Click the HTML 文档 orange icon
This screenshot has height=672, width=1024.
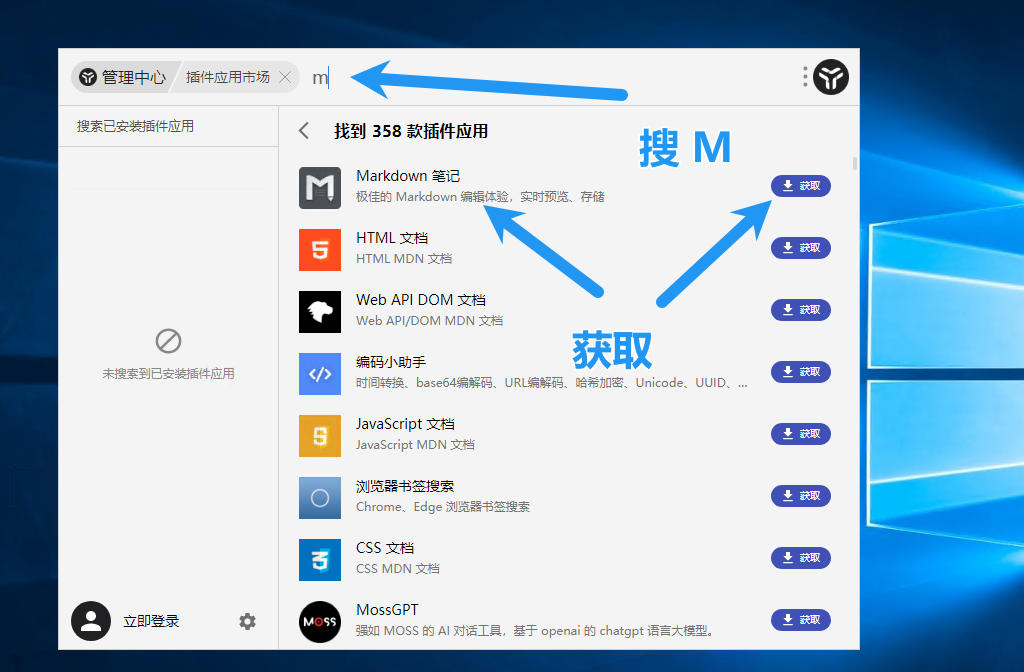click(320, 250)
